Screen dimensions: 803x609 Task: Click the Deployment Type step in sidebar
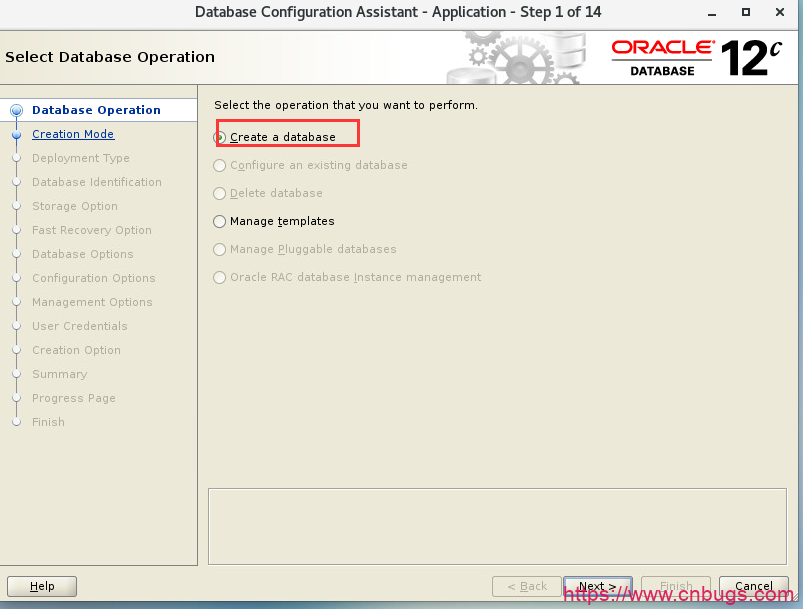pos(81,158)
